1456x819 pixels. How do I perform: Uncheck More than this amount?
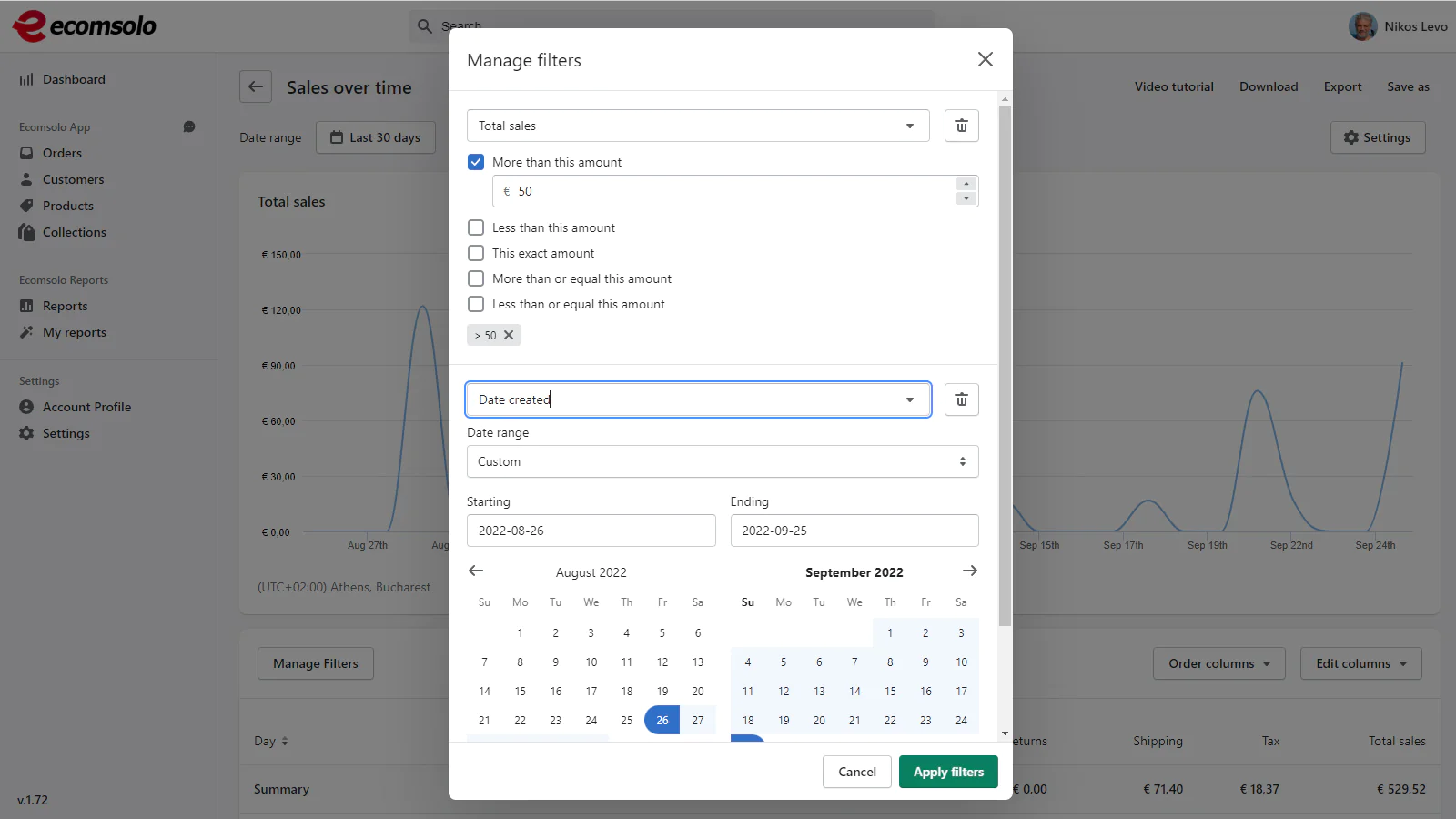(x=476, y=162)
